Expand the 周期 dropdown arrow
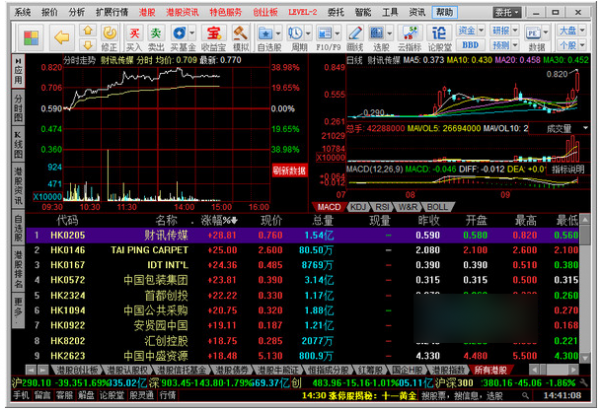 [x=308, y=33]
